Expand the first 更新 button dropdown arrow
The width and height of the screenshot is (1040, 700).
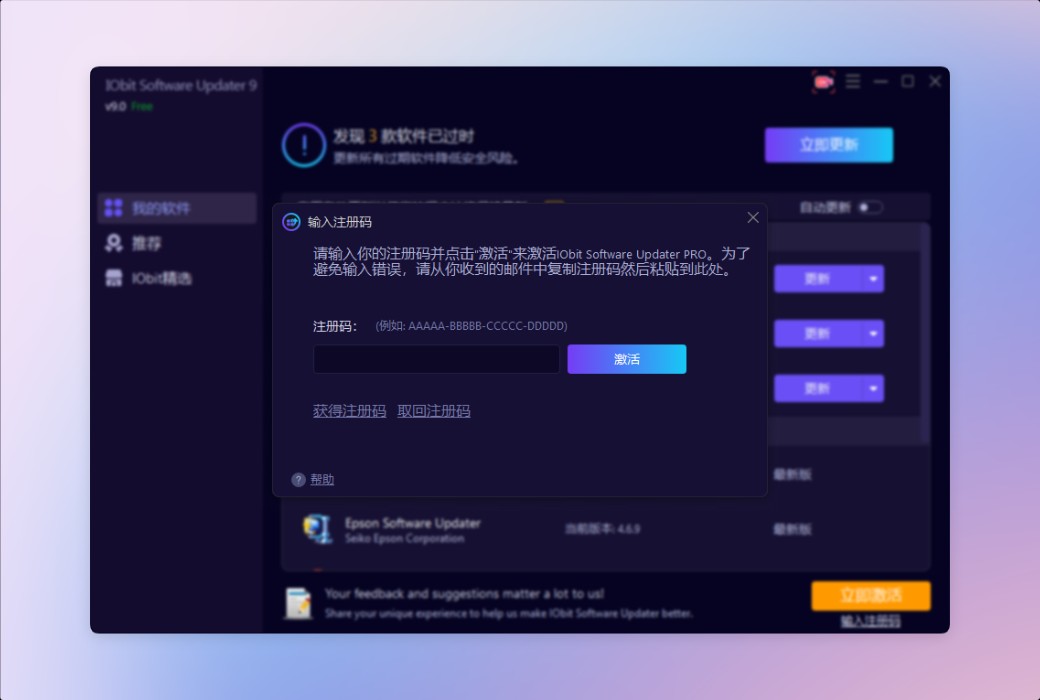click(x=874, y=279)
